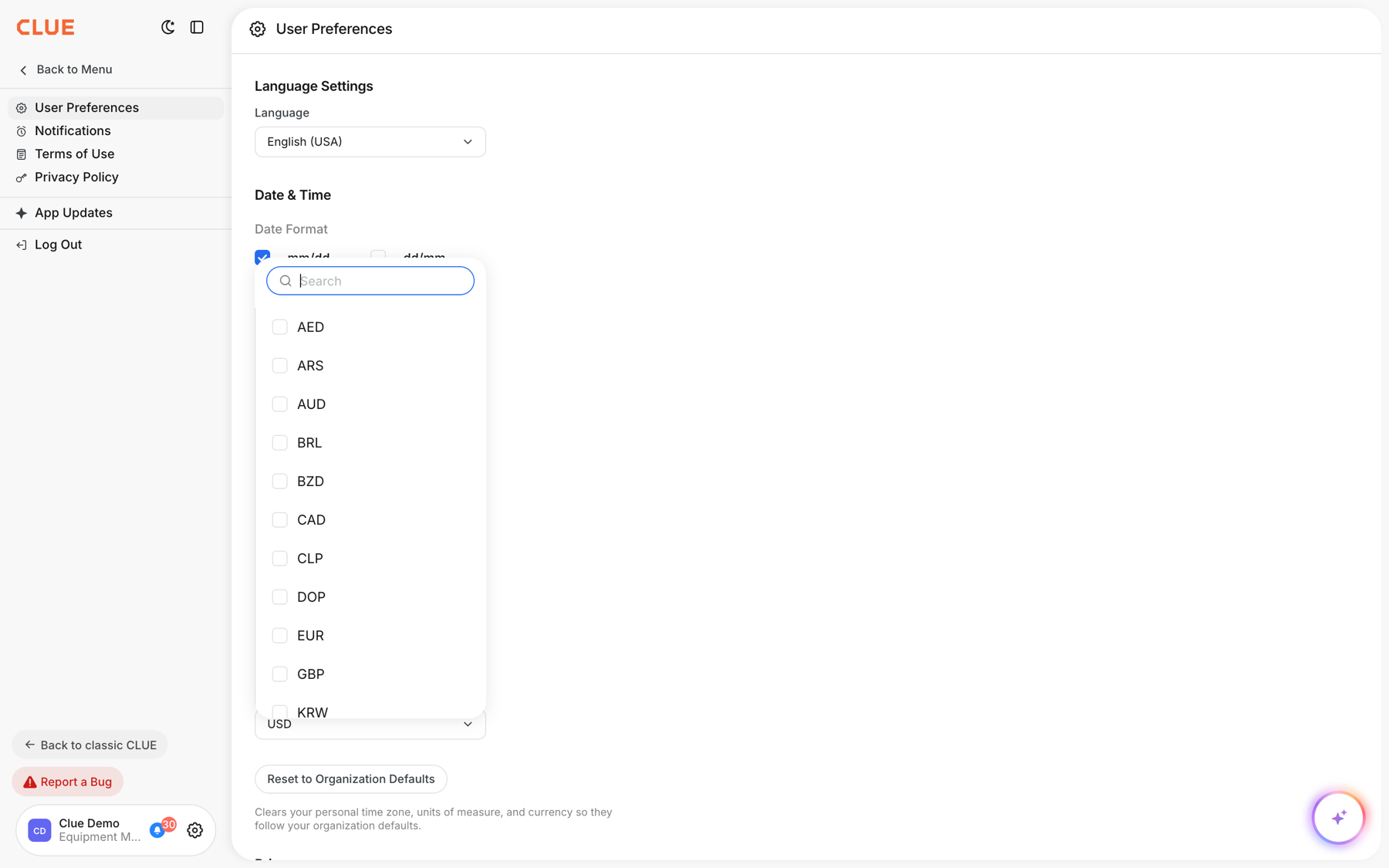Viewport: 1389px width, 868px height.
Task: Select BRL label in currency list
Action: (309, 443)
